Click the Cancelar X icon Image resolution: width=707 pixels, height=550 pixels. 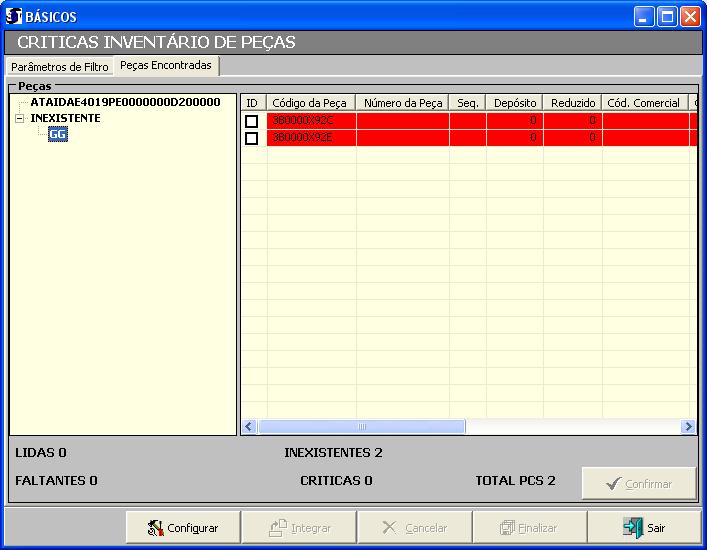pos(390,527)
